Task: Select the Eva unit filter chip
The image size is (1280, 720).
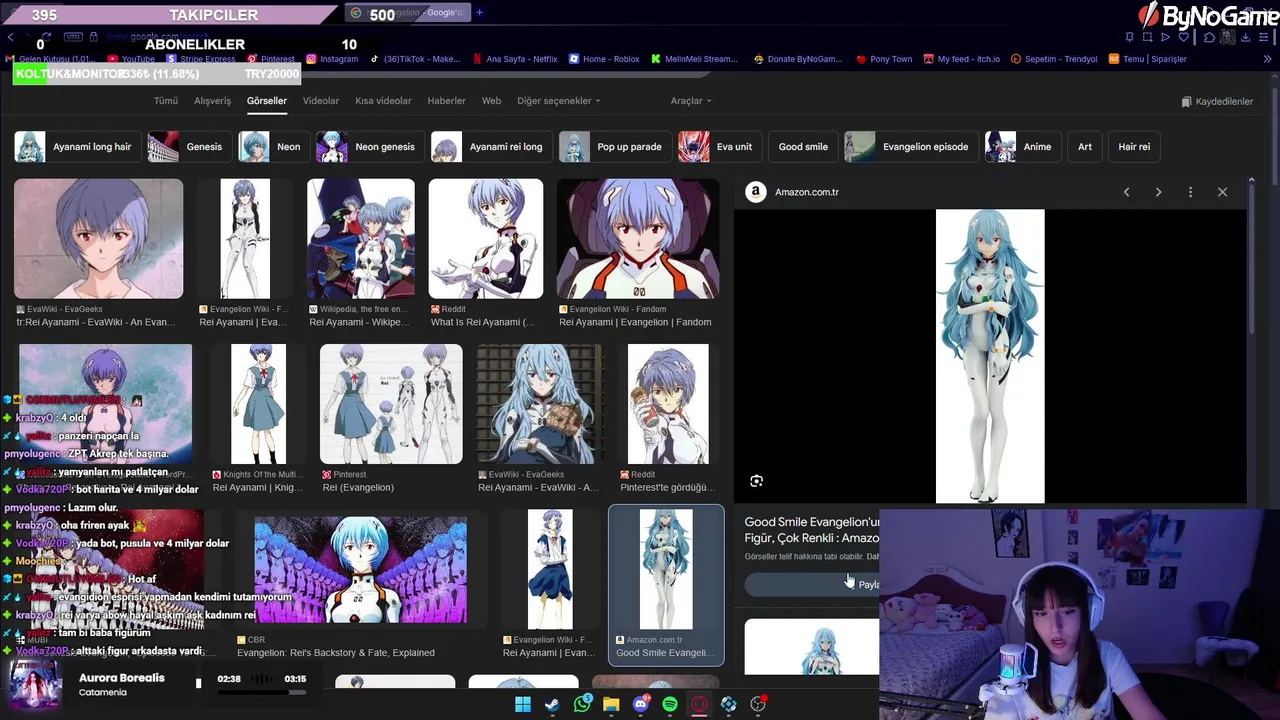Action: pyautogui.click(x=719, y=147)
